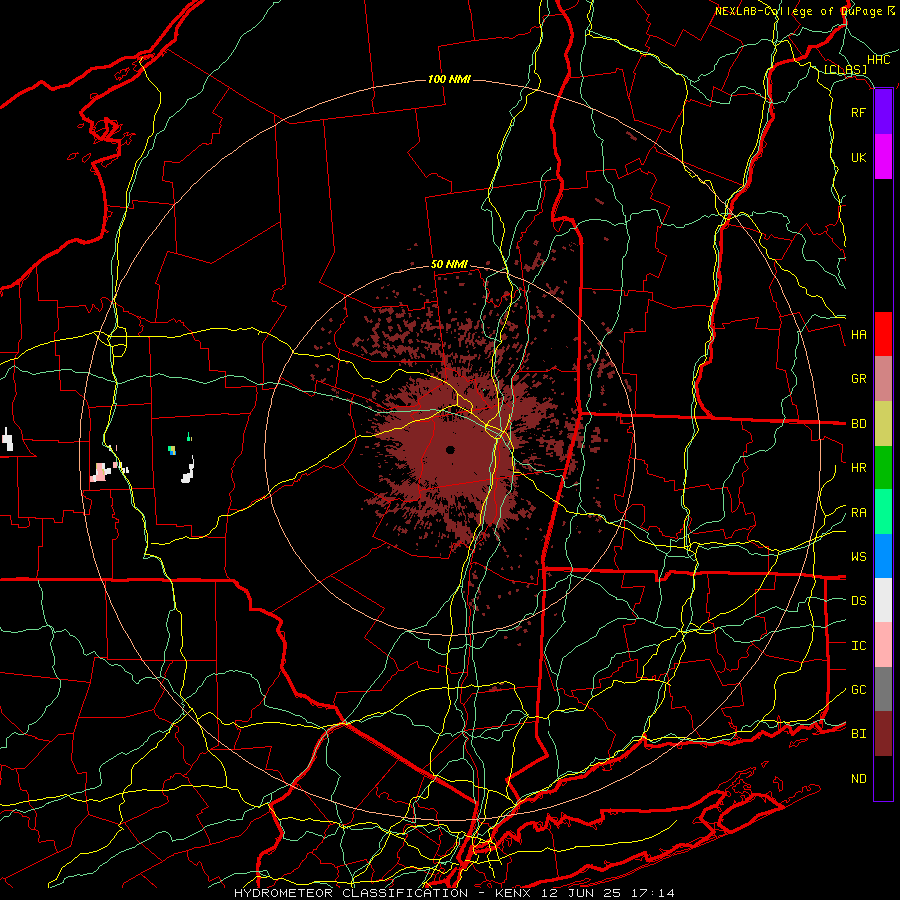This screenshot has width=900, height=900.
Task: Click the BI legend label
Action: pyautogui.click(x=858, y=734)
